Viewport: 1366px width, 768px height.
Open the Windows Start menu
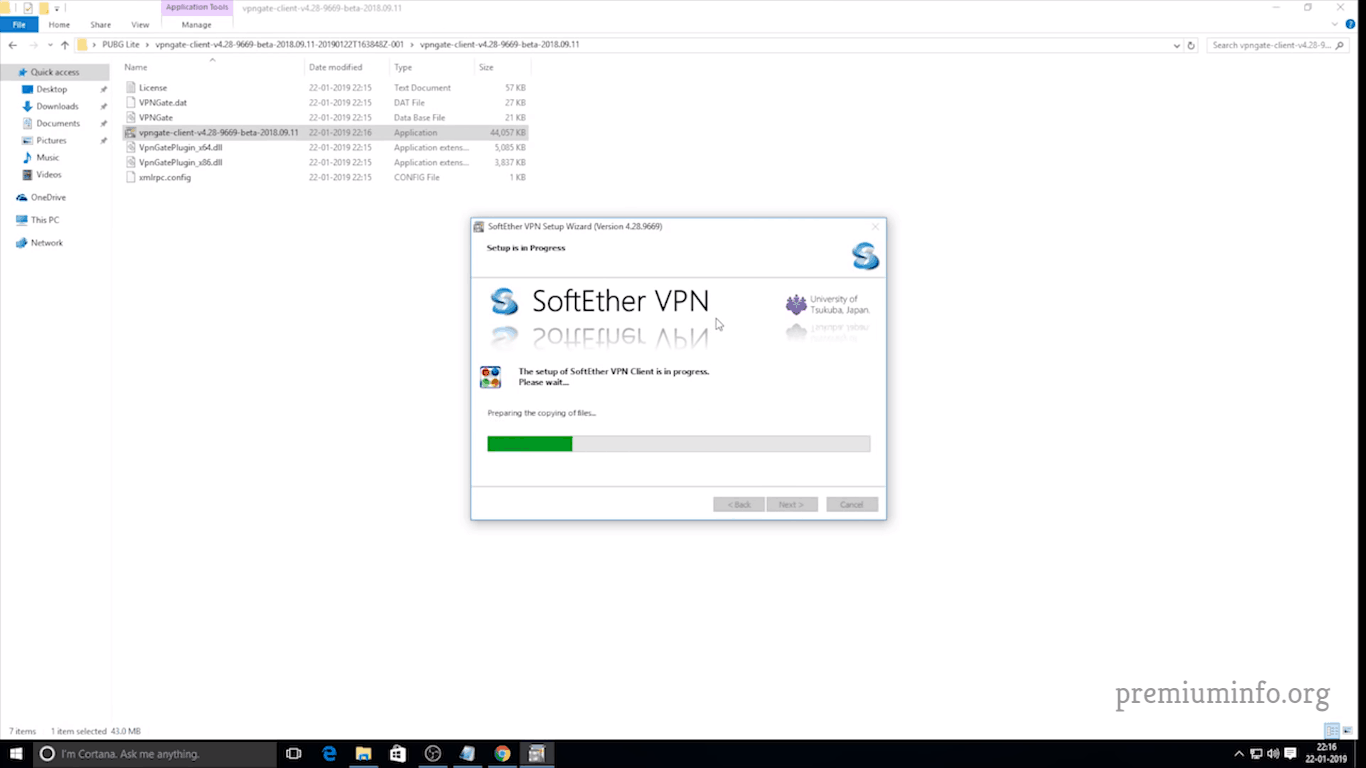point(18,754)
